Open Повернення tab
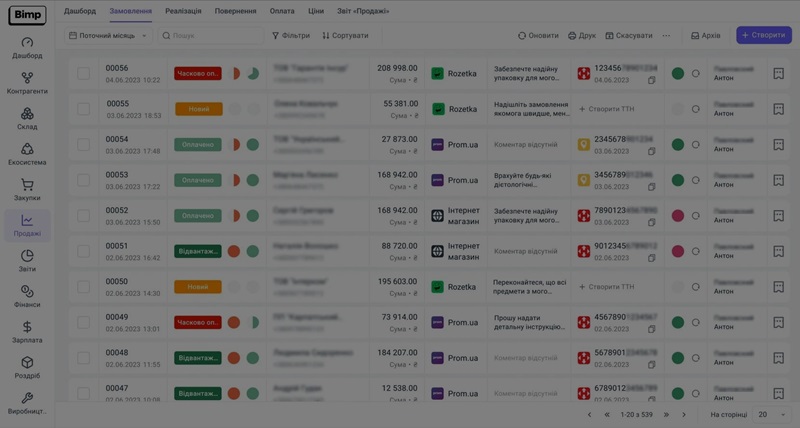 click(x=235, y=10)
